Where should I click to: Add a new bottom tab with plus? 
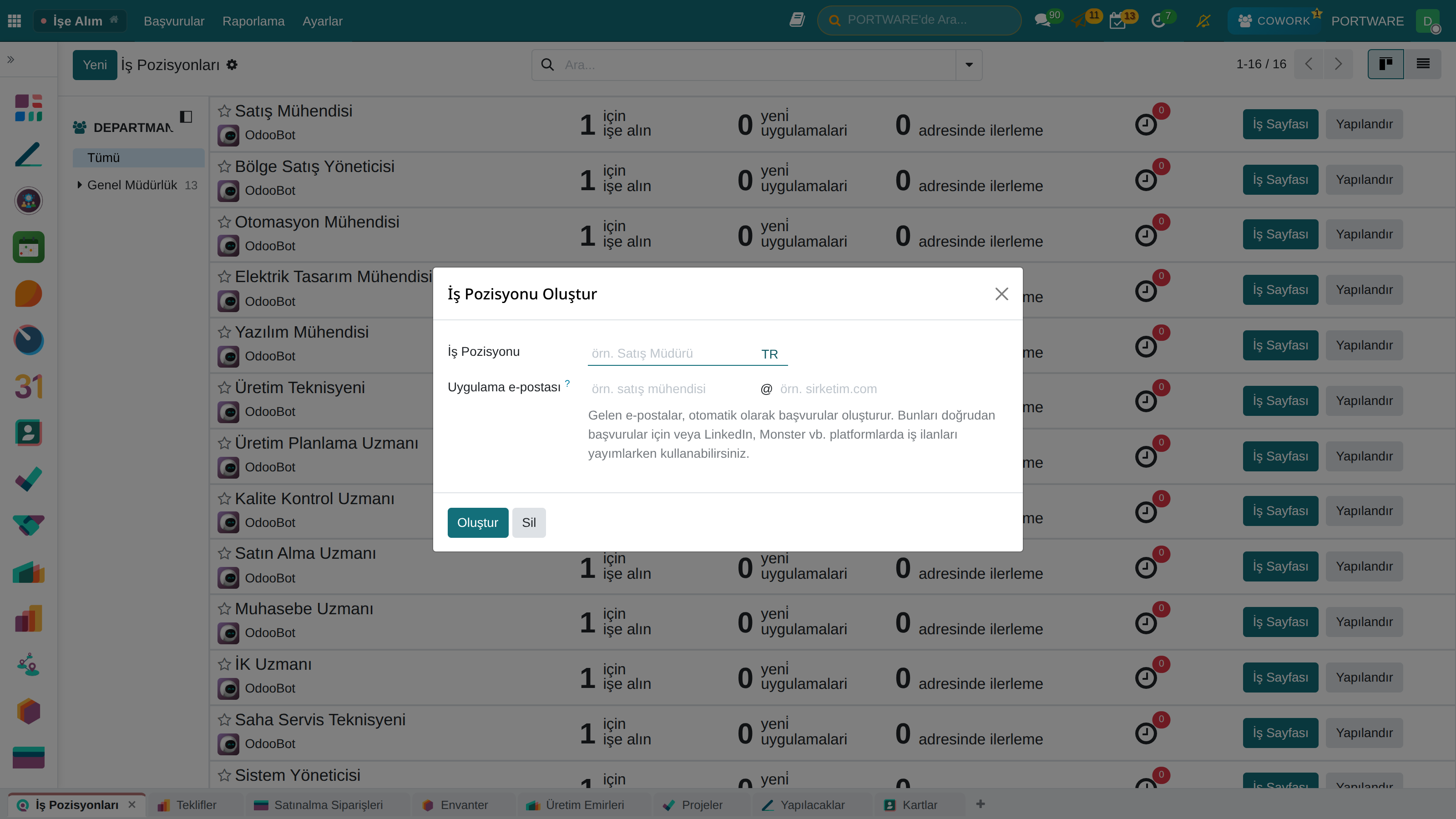click(x=980, y=804)
